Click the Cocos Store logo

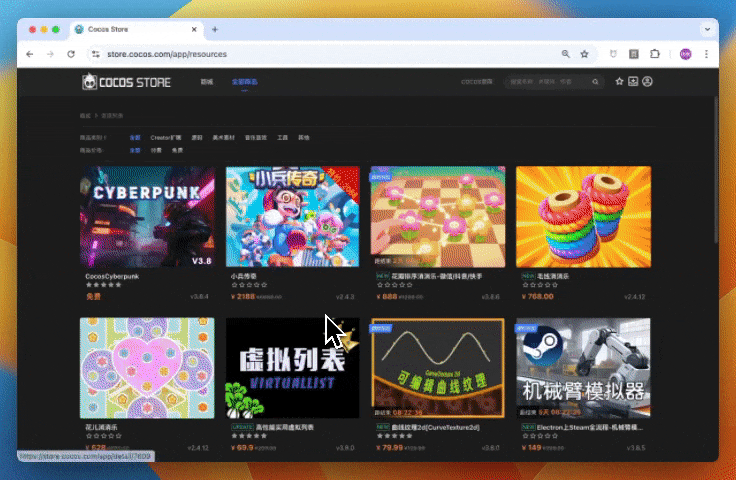[126, 82]
